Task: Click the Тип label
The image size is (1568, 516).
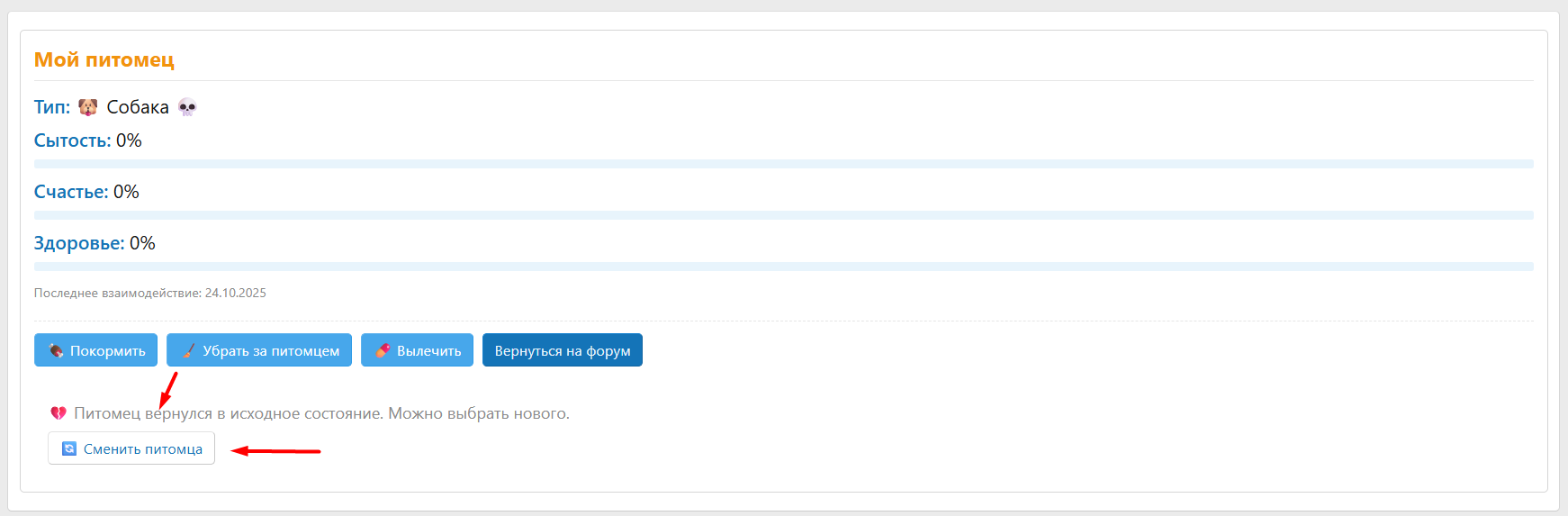Action: pyautogui.click(x=51, y=107)
